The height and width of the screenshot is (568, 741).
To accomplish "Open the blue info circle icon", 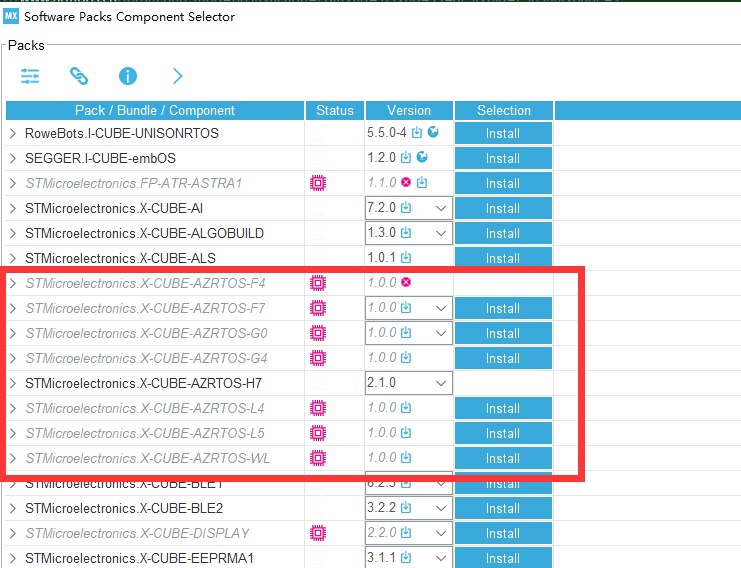I will [128, 76].
